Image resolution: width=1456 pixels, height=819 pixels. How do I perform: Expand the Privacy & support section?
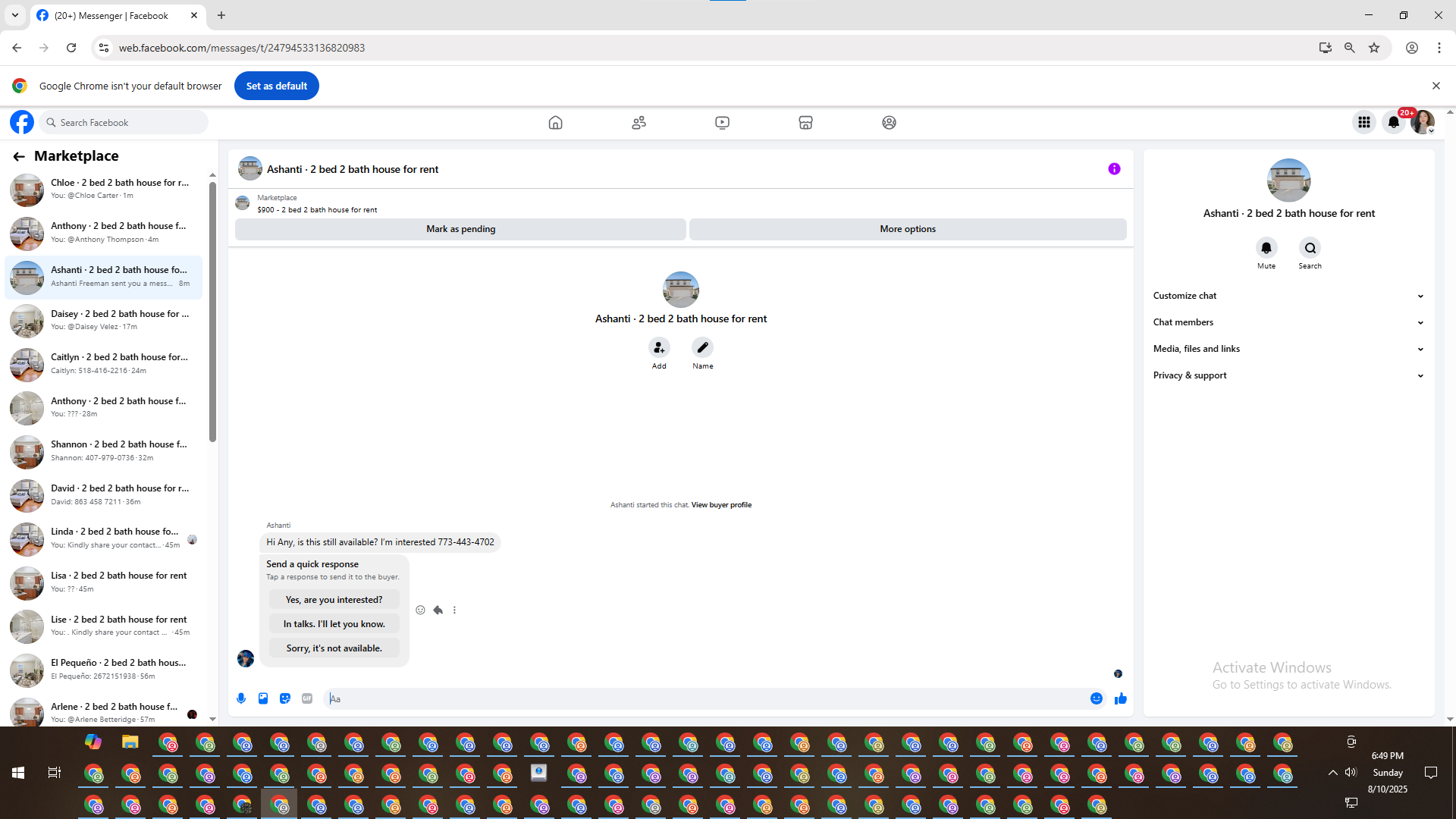[1288, 375]
